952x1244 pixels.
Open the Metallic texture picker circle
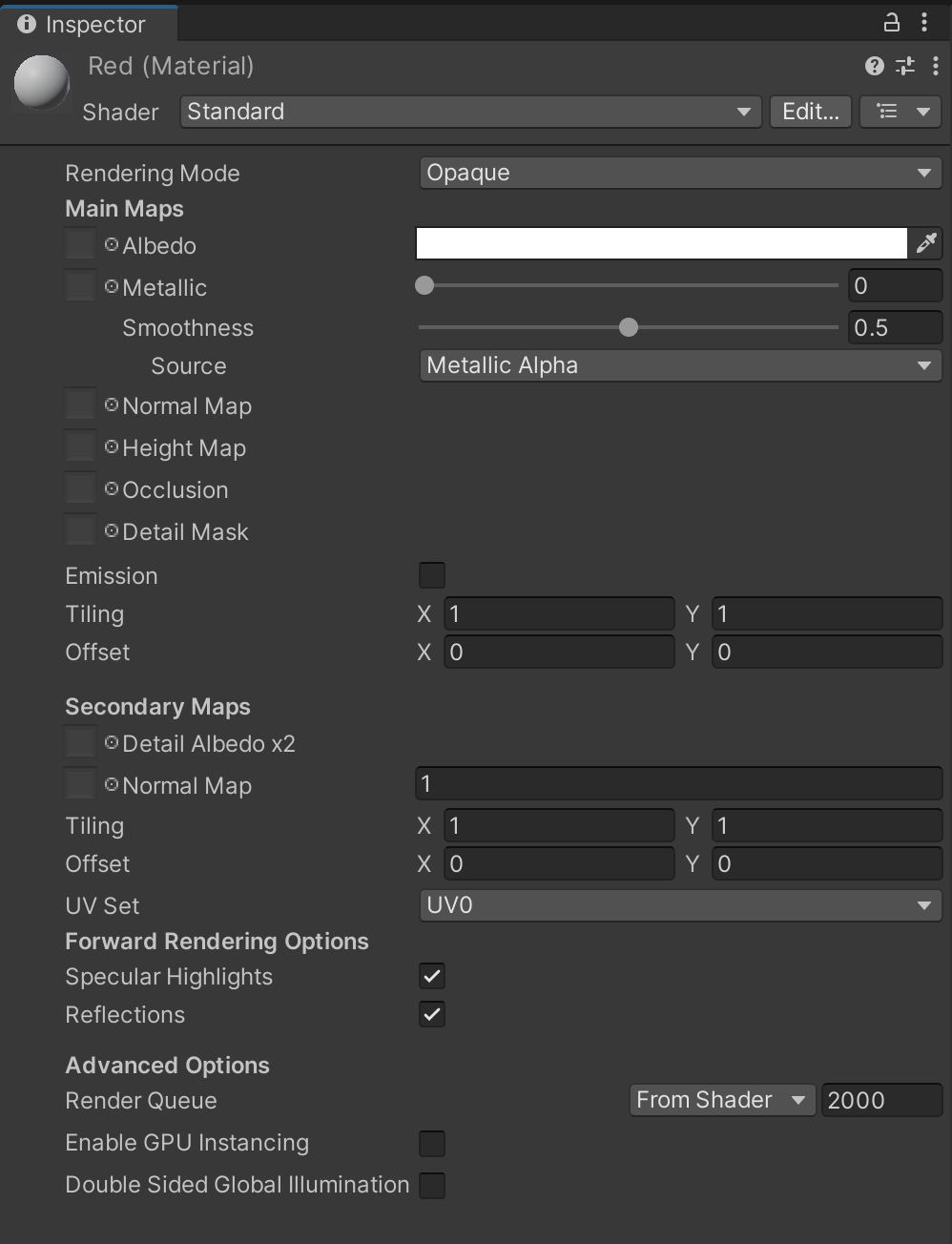(x=112, y=287)
